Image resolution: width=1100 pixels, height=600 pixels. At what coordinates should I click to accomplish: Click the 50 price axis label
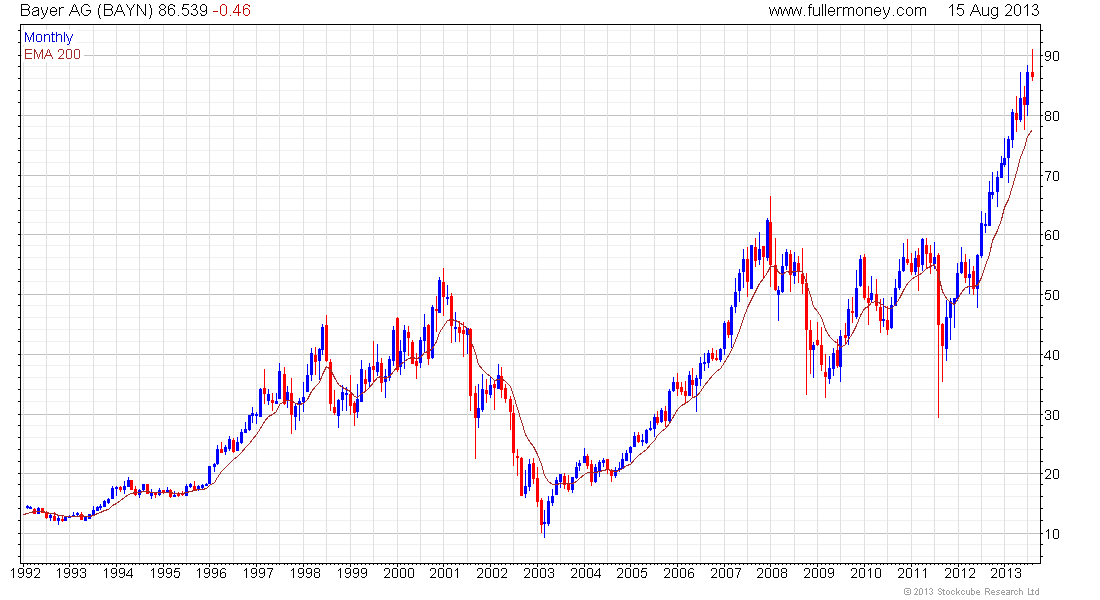1052,295
